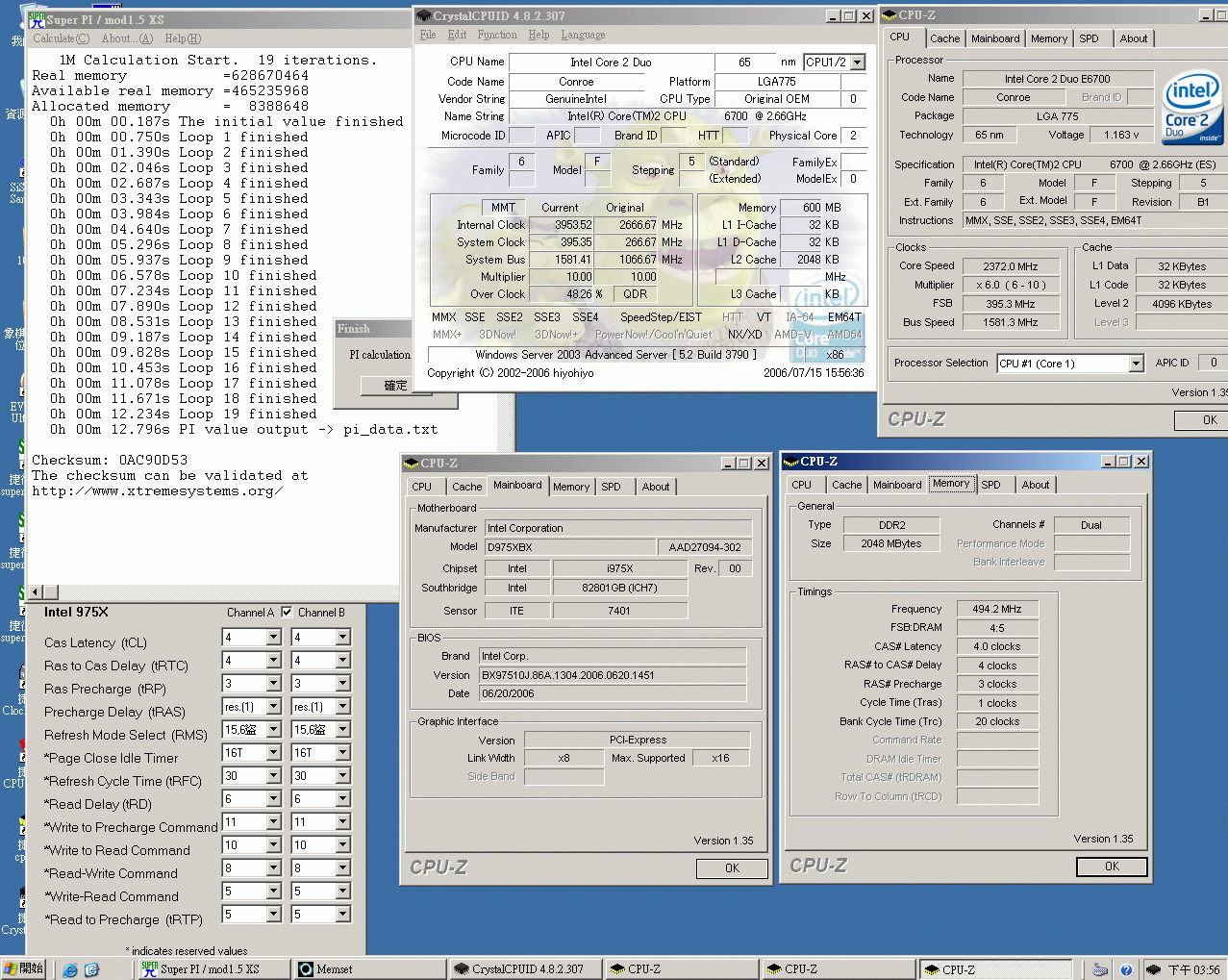This screenshot has width=1228, height=980.
Task: Click the Core Speed value 2372.0 MHz
Action: point(1011,266)
